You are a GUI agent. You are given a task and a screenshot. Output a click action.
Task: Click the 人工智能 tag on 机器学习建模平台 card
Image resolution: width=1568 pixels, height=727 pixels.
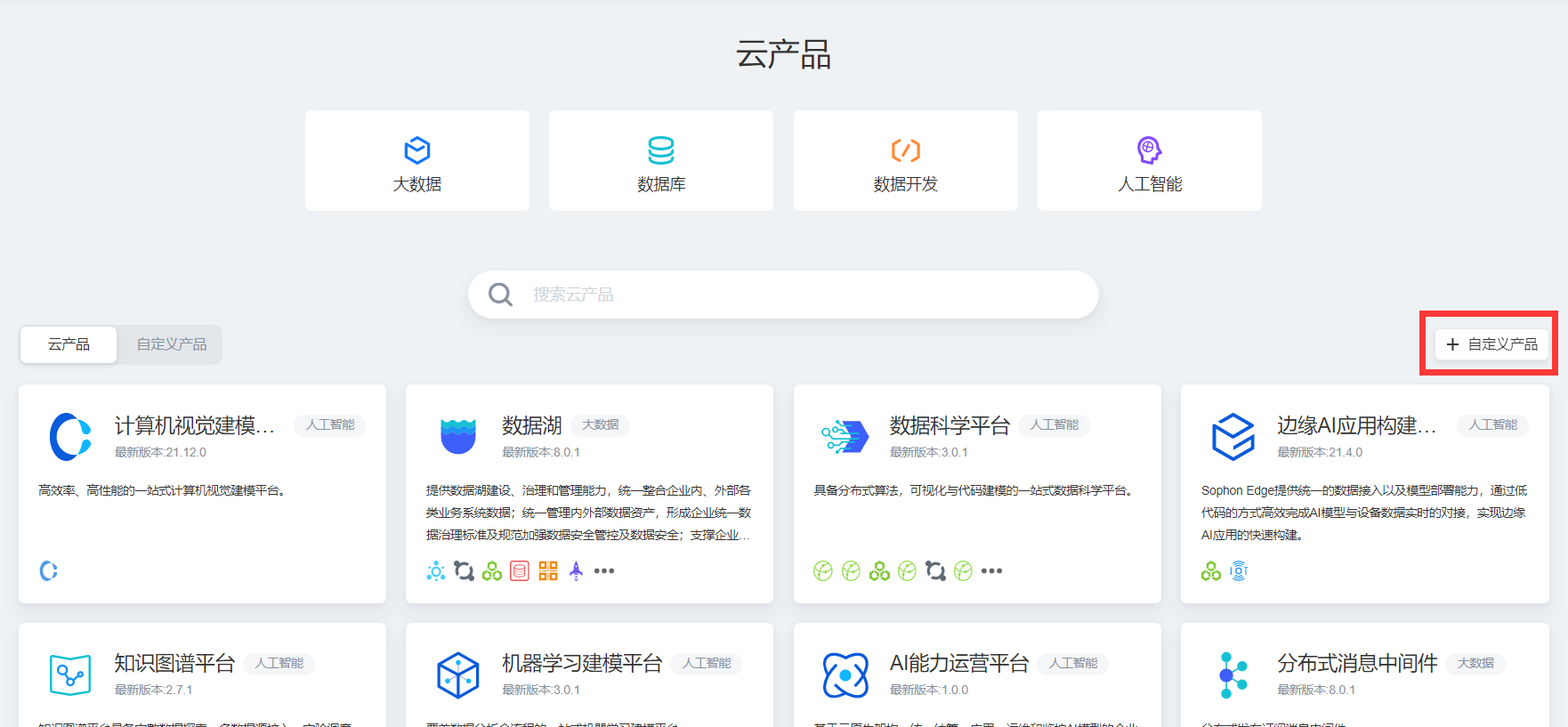pos(707,663)
